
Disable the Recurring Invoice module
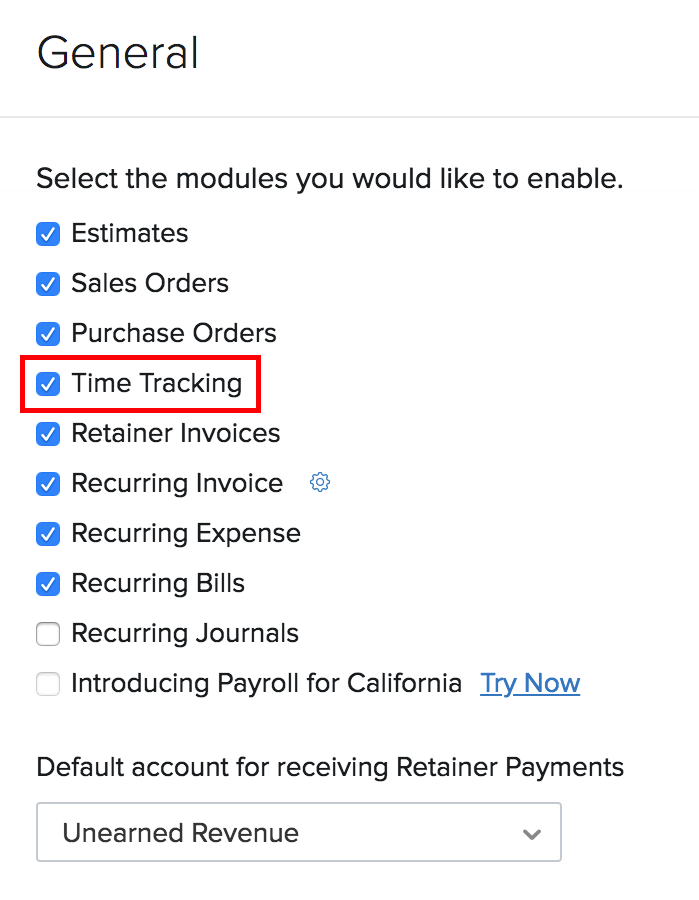click(48, 484)
